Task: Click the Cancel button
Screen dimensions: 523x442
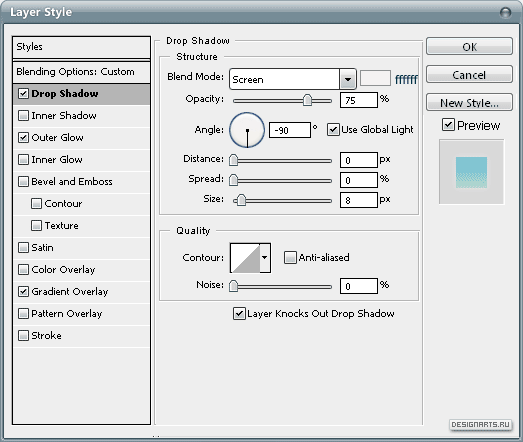Action: pos(469,74)
